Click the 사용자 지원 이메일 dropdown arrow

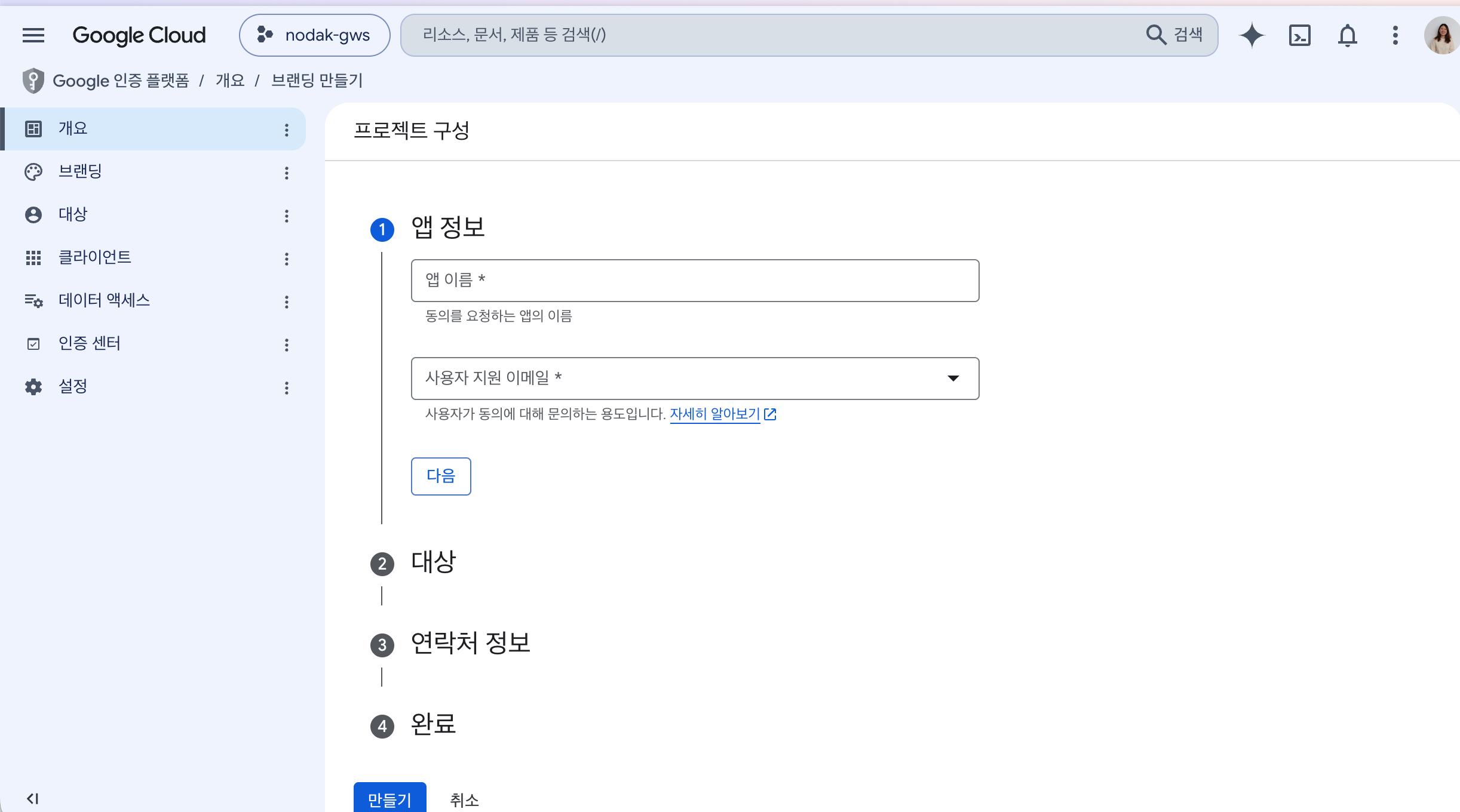click(953, 379)
